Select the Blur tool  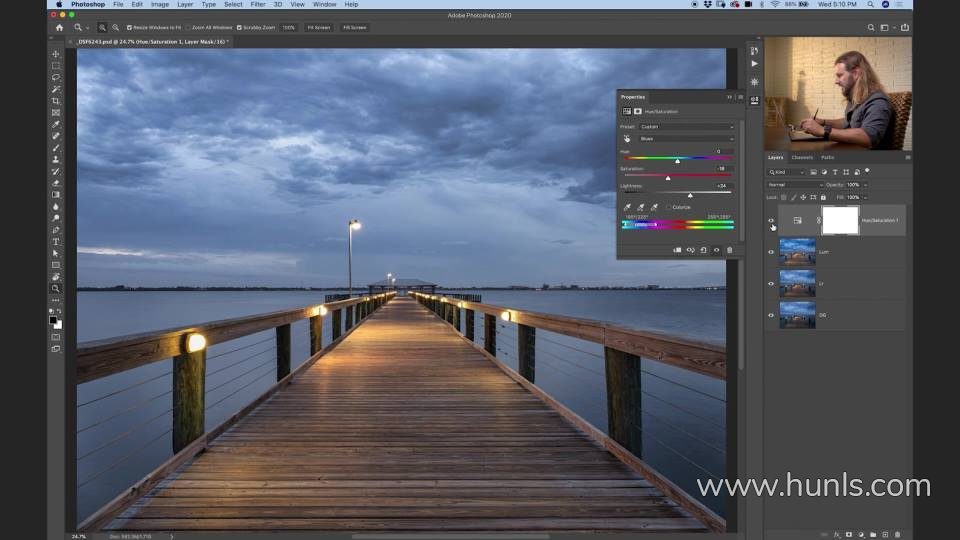[56, 207]
